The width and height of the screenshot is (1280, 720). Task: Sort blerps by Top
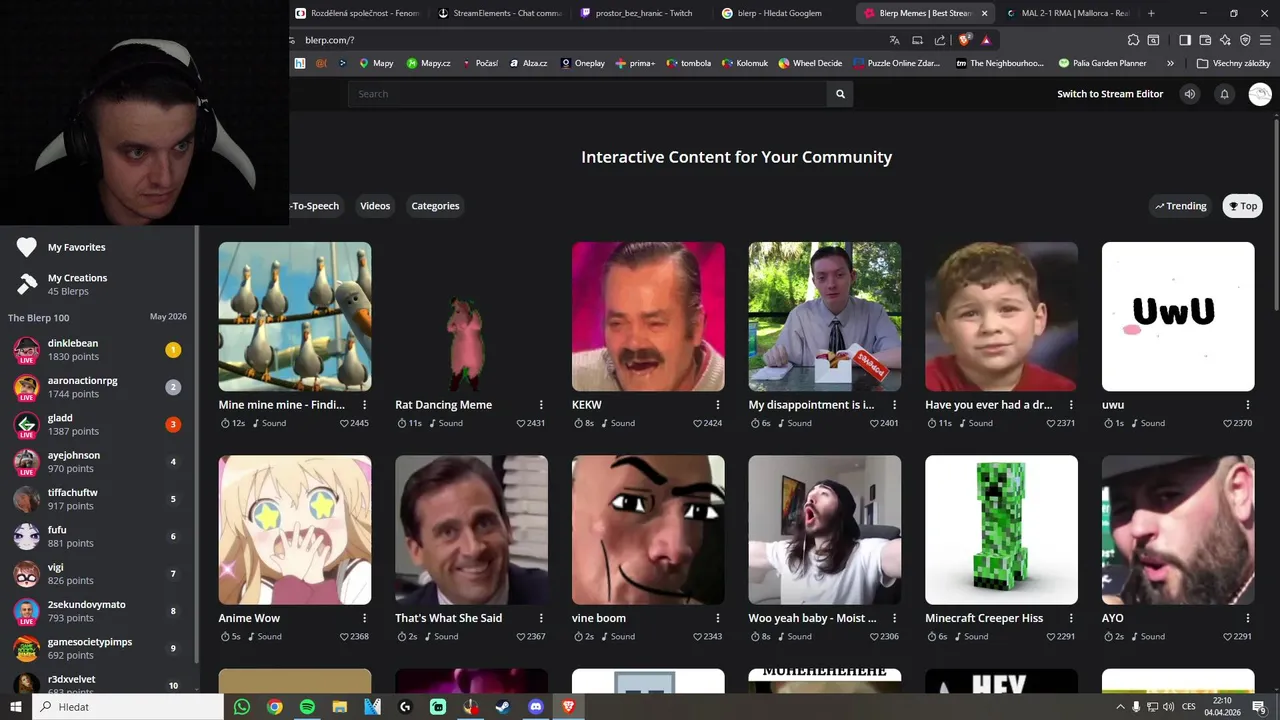(1243, 206)
